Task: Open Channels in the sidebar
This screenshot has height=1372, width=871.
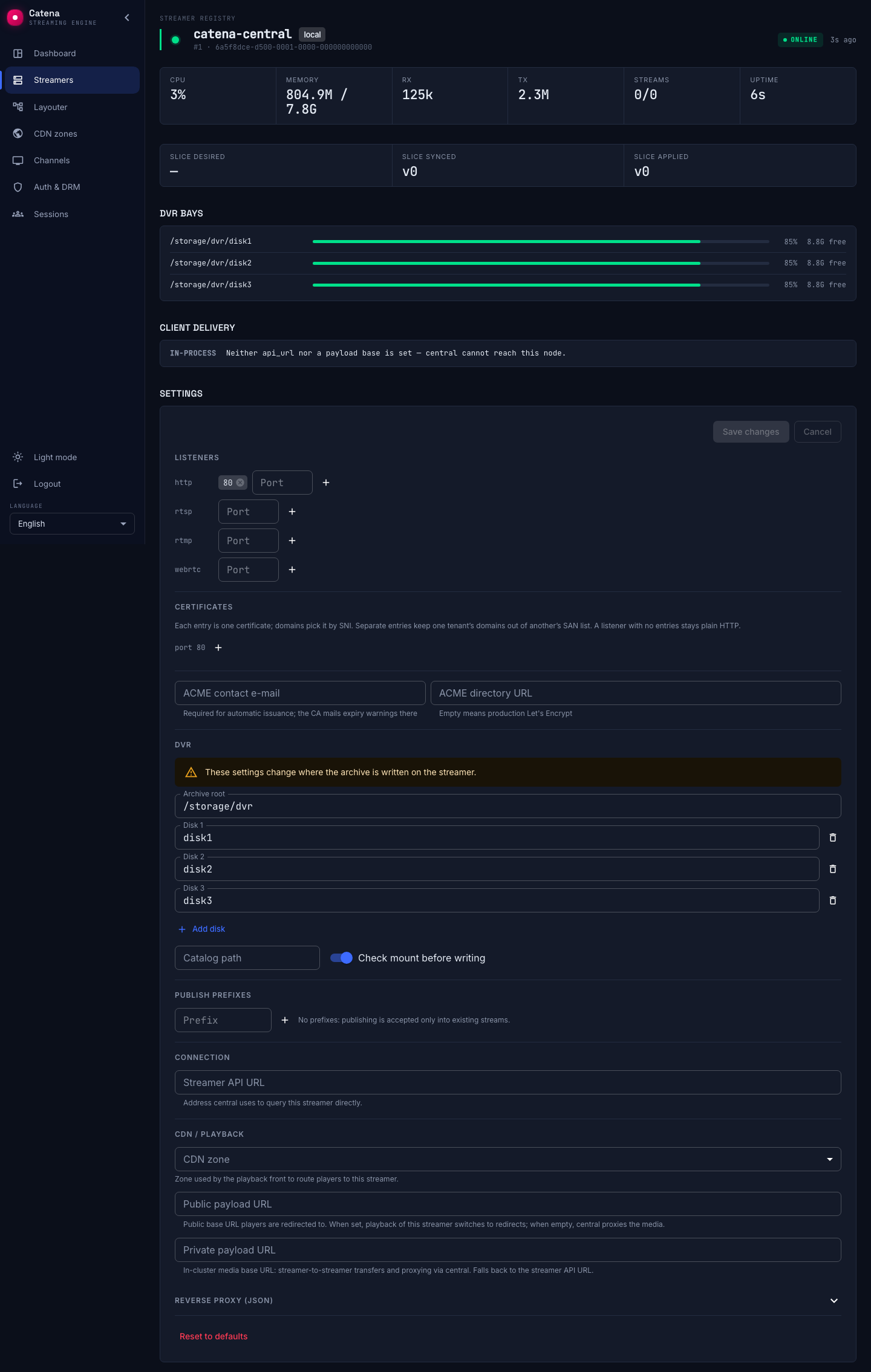Action: point(72,160)
